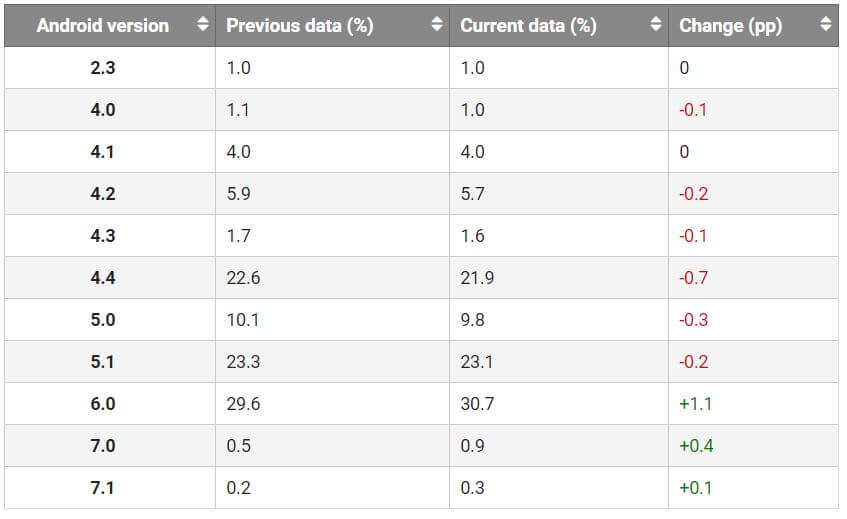Sort by Previous data (%) header text
This screenshot has height=519, width=847.
pos(299,26)
